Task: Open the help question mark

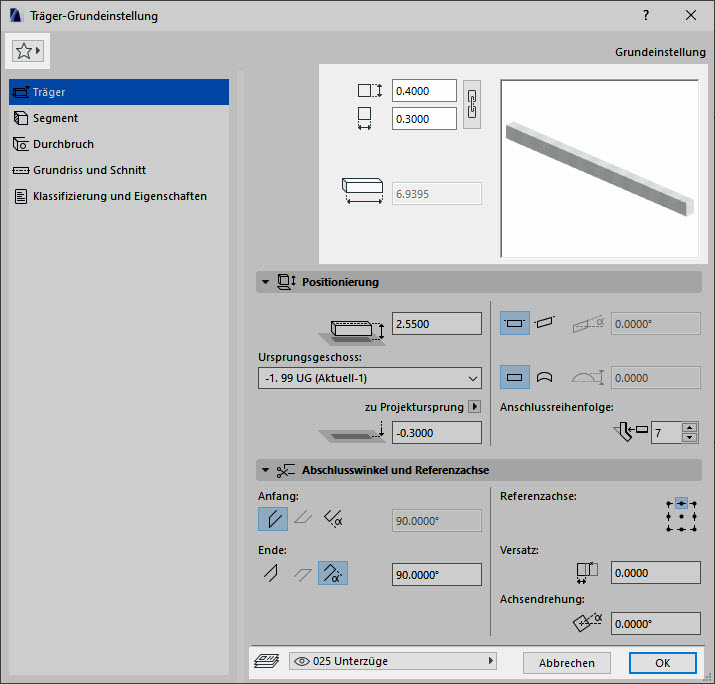Action: [646, 16]
